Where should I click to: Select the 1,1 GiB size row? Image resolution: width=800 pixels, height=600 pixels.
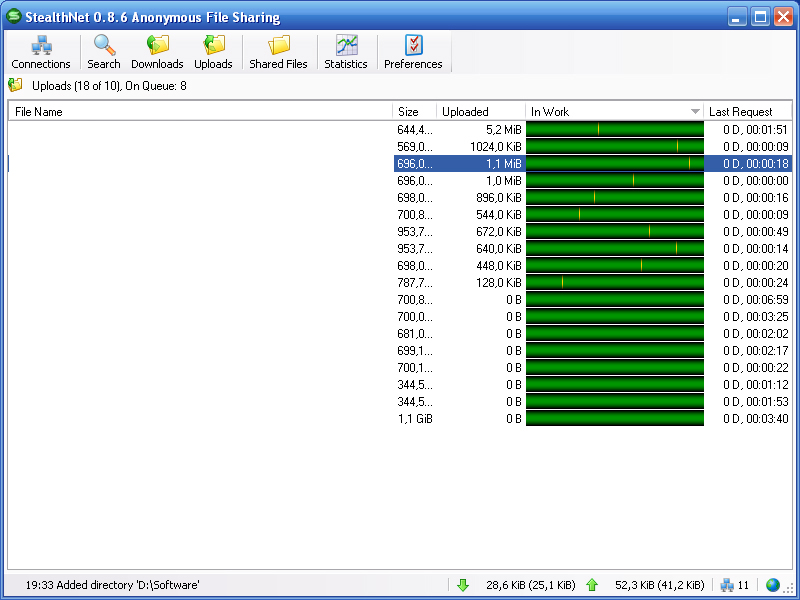click(400, 419)
